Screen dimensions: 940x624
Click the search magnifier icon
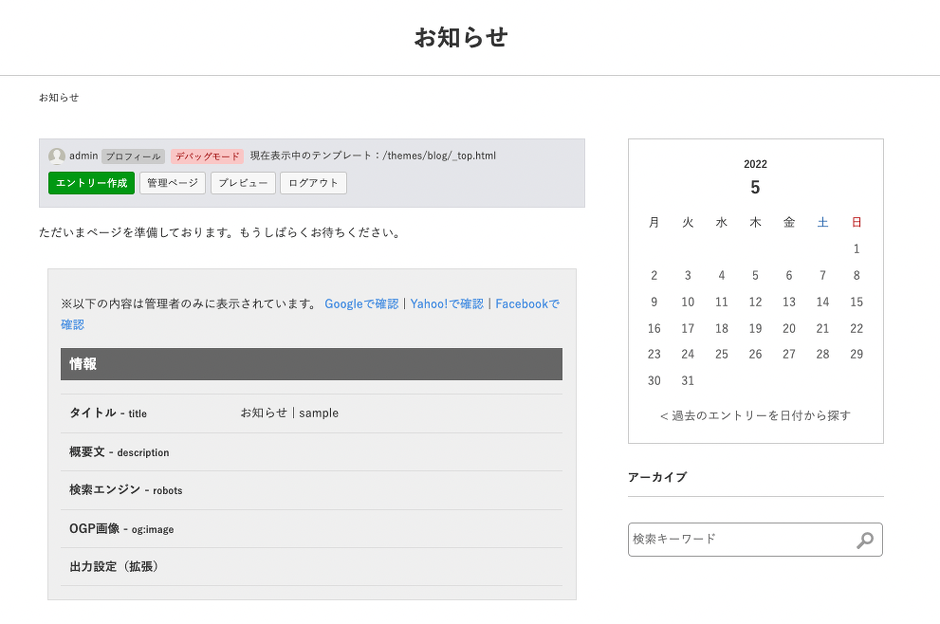865,540
